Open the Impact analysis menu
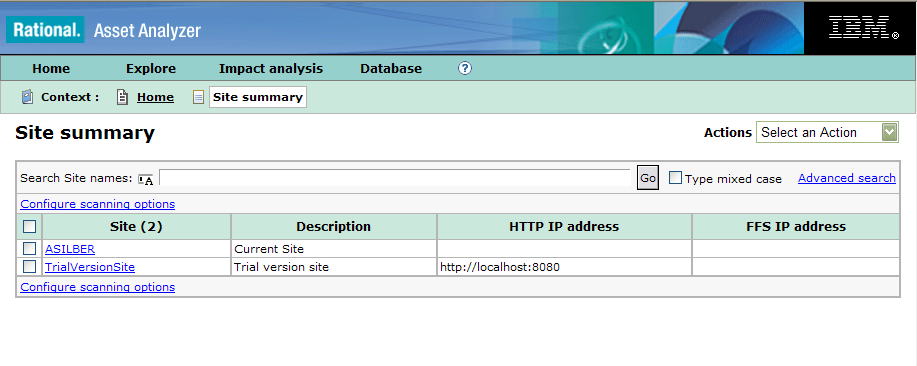Image resolution: width=917 pixels, height=366 pixels. (271, 68)
